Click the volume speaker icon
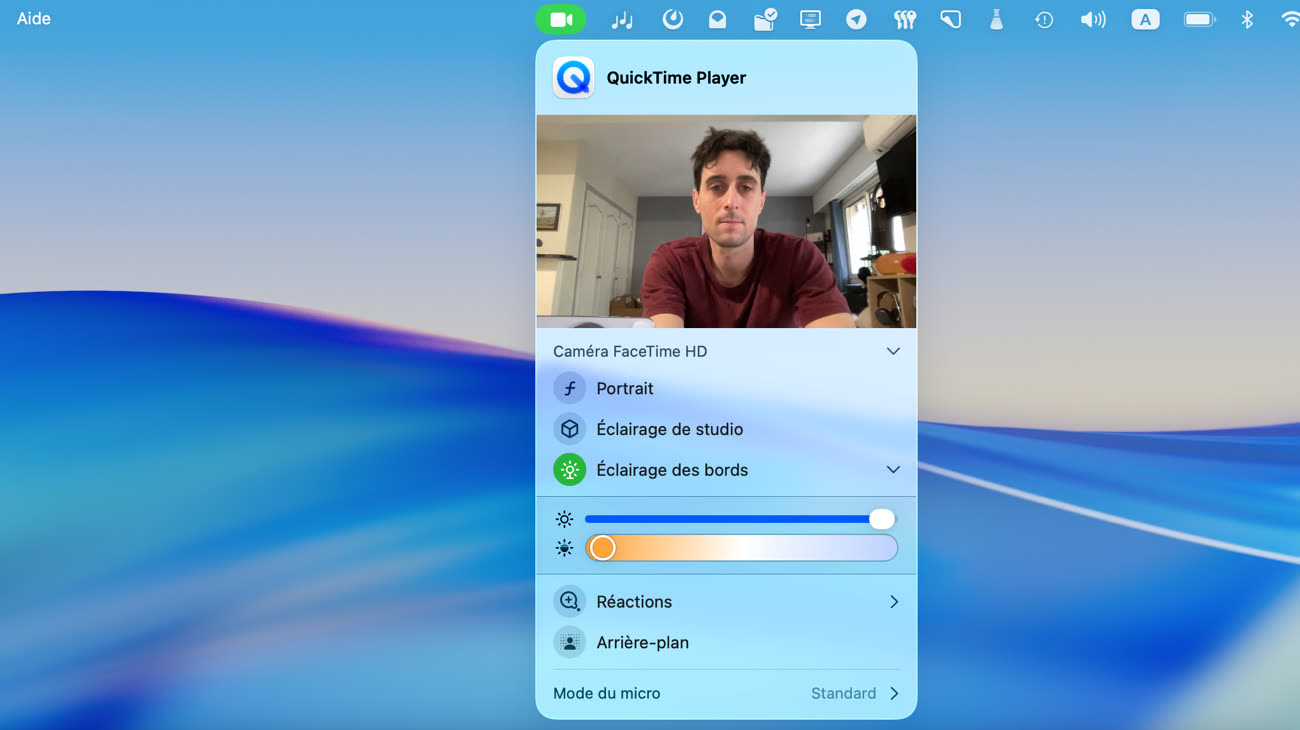 1092,20
